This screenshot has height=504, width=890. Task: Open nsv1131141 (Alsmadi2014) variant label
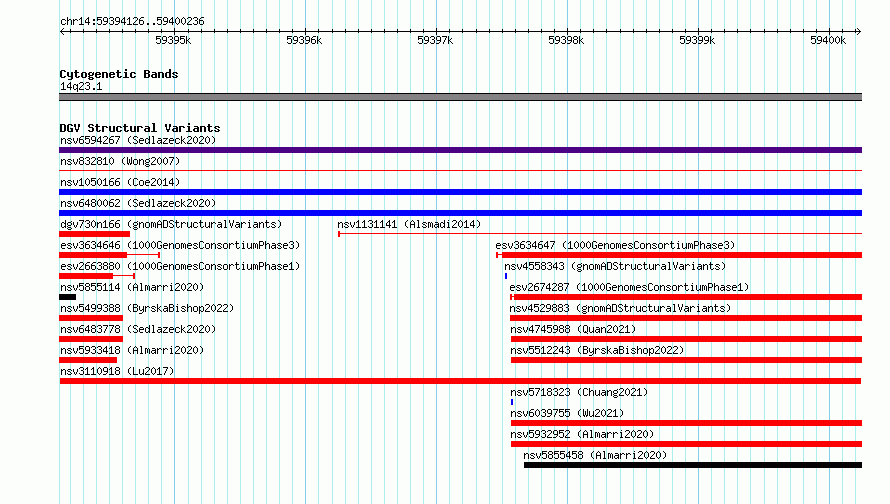(409, 224)
